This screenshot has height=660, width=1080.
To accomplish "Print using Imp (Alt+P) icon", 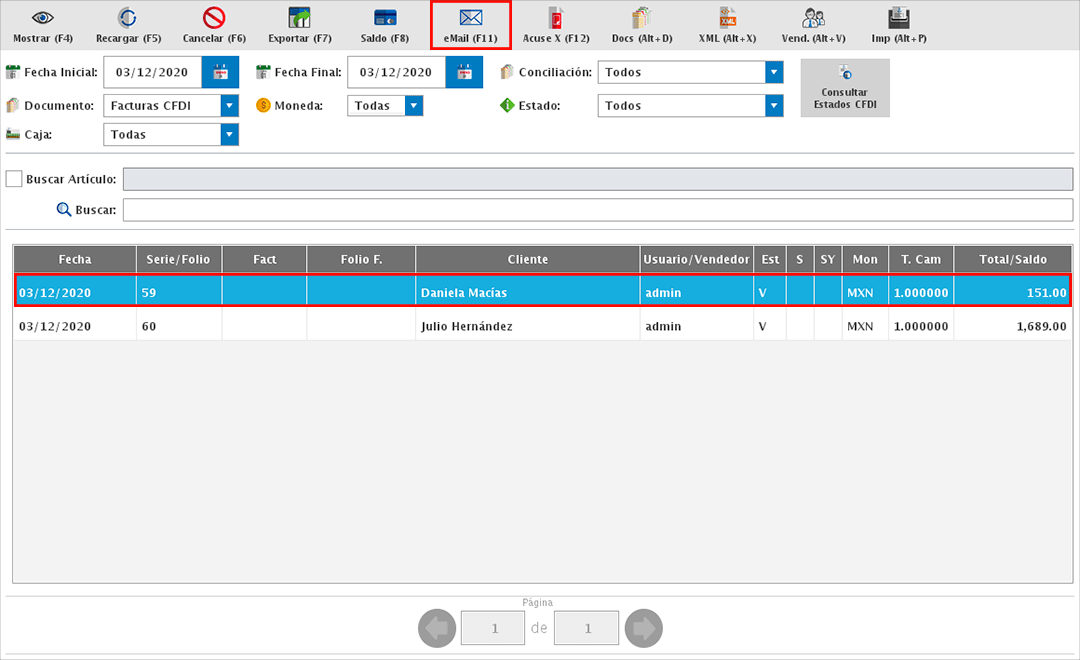I will 898,18.
